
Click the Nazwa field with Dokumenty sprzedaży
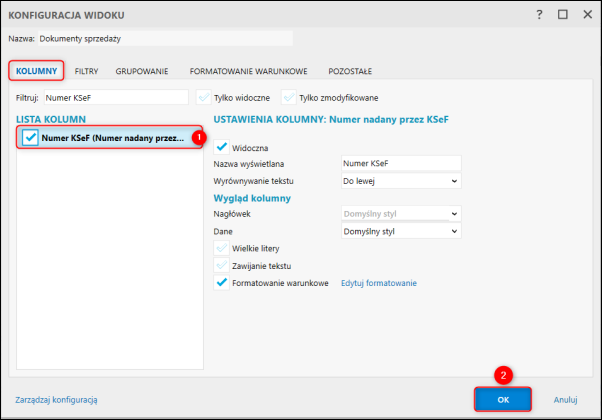[x=165, y=38]
